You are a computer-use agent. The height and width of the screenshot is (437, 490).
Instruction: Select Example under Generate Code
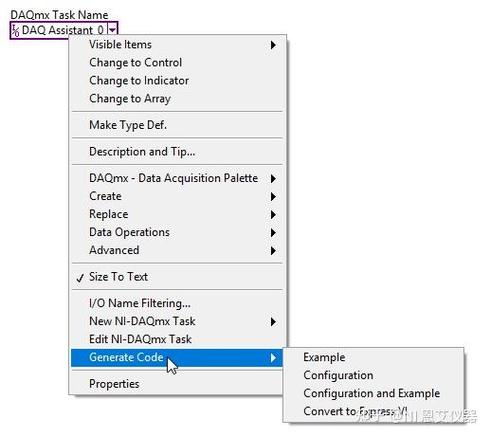click(373, 357)
